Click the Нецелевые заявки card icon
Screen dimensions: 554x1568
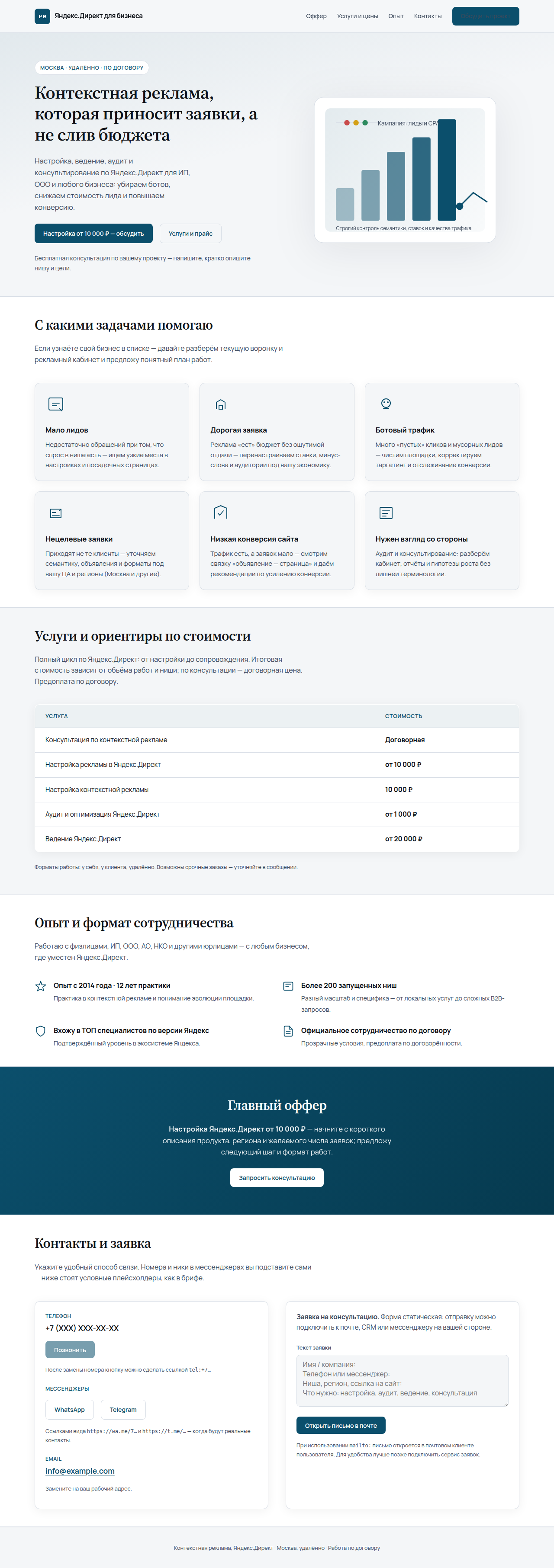click(56, 513)
